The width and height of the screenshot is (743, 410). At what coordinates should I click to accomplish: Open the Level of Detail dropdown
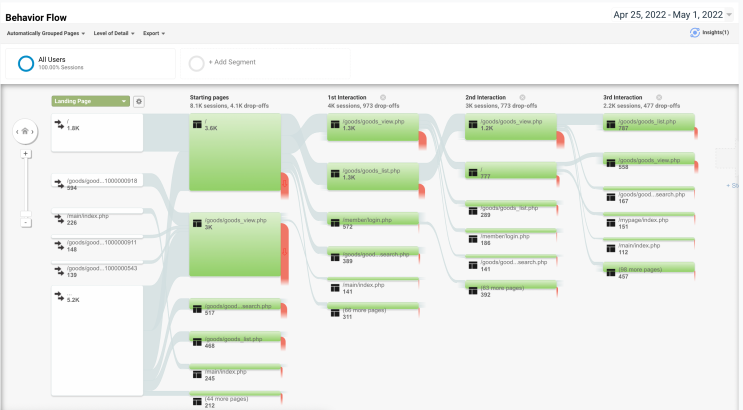coord(114,33)
